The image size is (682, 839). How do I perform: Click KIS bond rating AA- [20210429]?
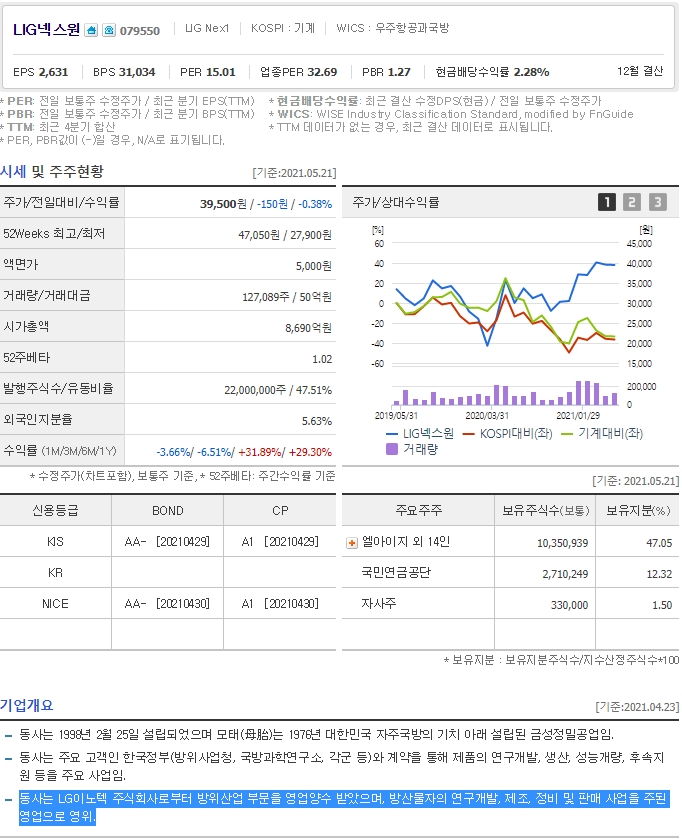point(167,542)
